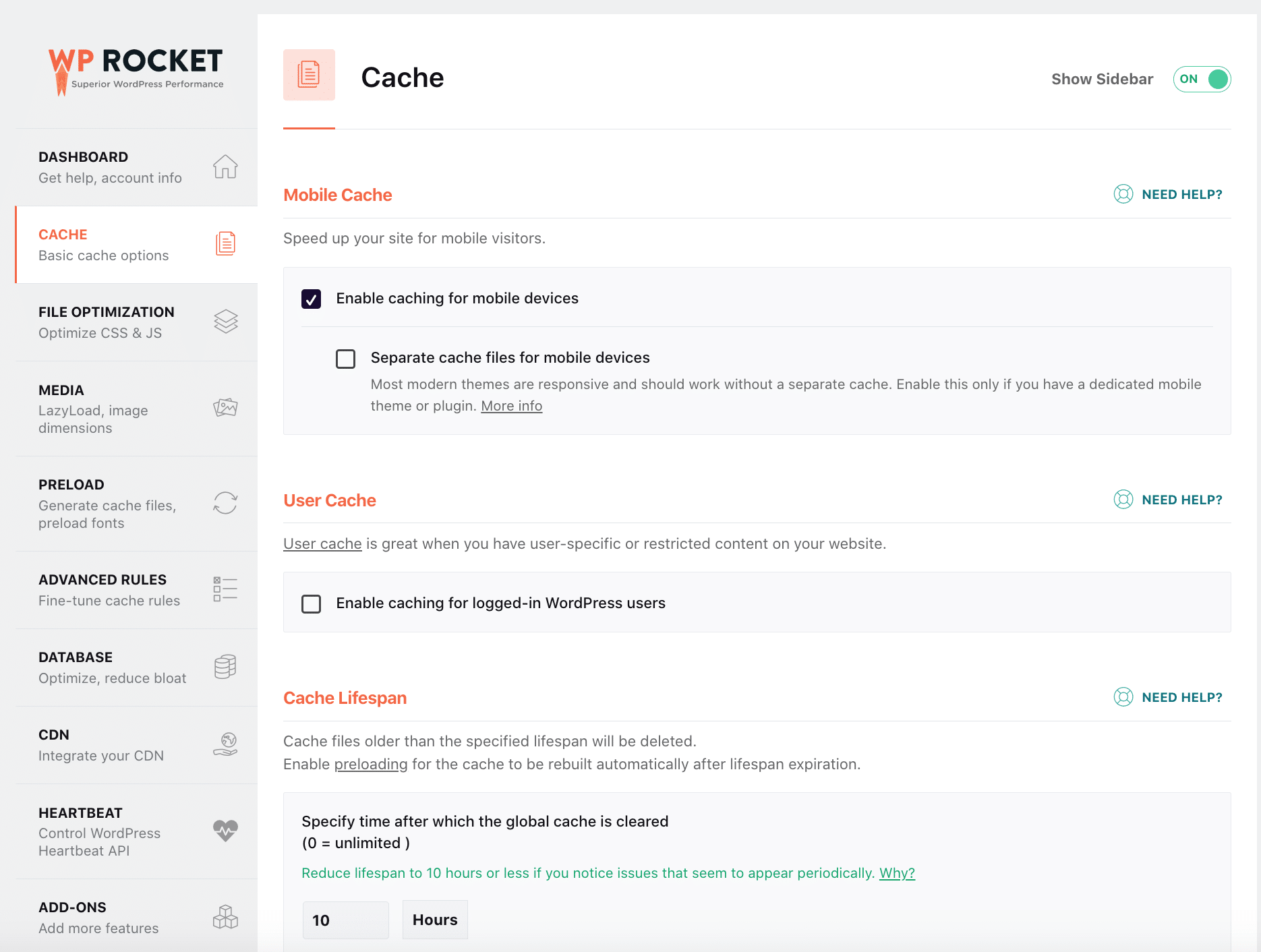Turn off the Show Sidebar toggle
Image resolution: width=1261 pixels, height=952 pixels.
pos(1202,79)
